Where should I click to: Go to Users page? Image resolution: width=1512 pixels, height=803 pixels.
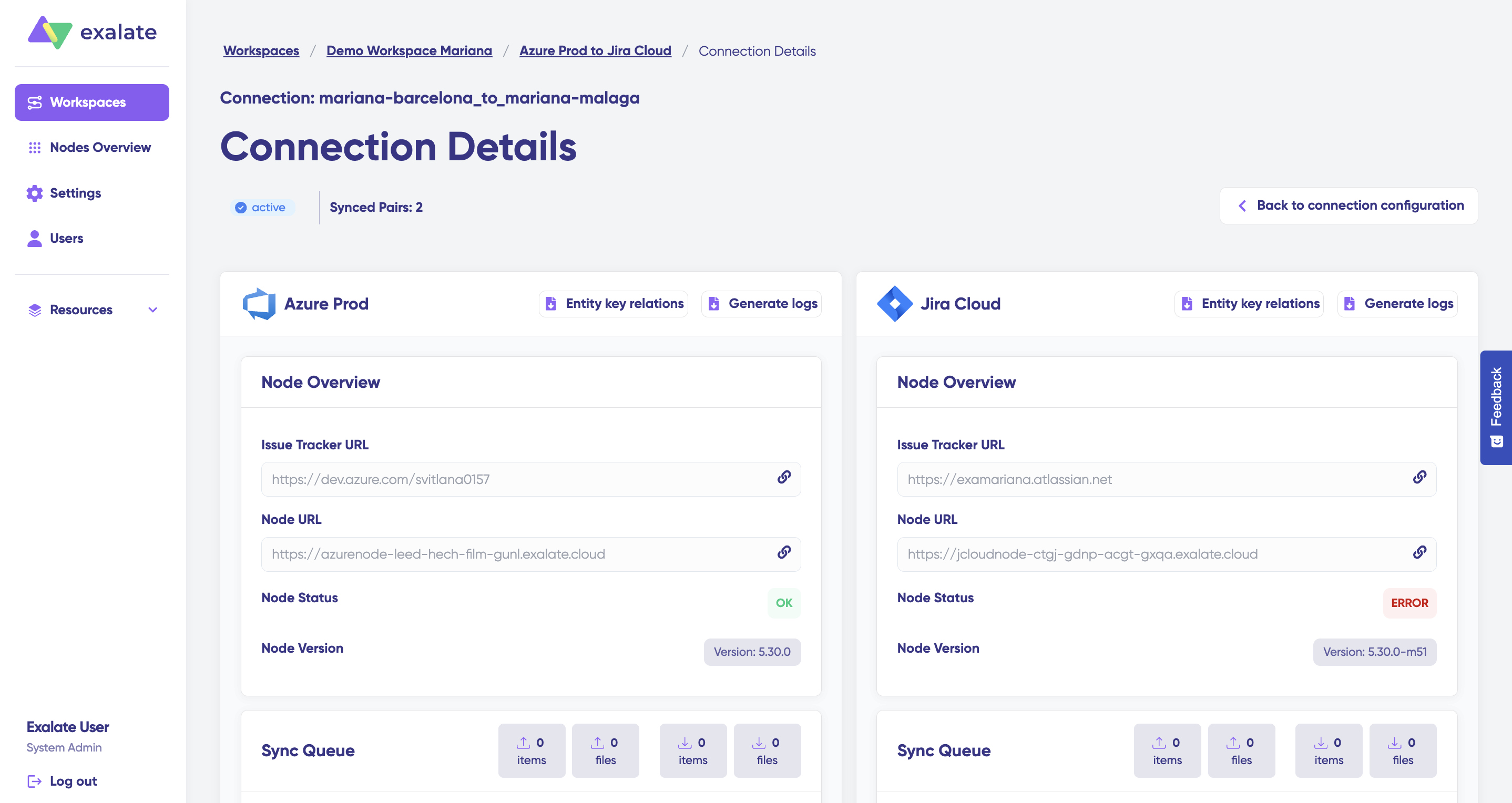point(66,238)
